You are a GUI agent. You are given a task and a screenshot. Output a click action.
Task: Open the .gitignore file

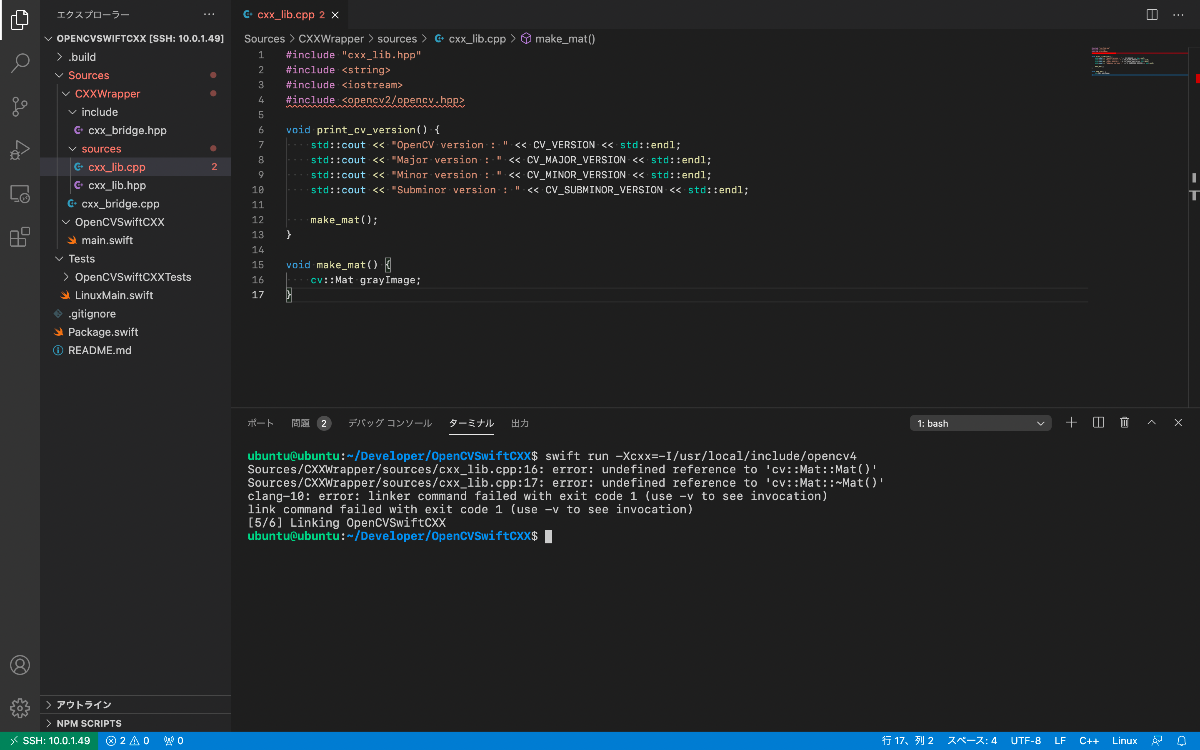tap(92, 314)
